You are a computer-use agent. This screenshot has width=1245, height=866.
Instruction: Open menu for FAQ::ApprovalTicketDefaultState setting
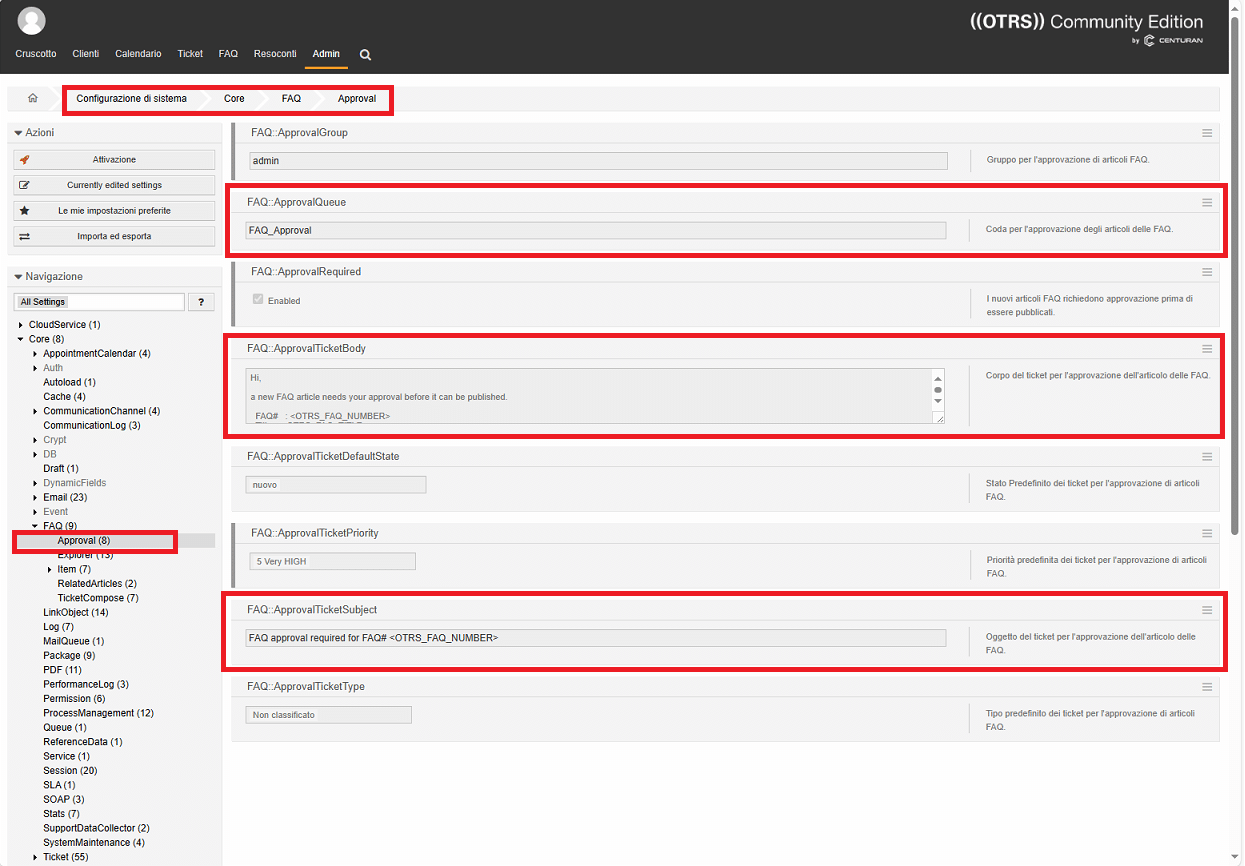pyautogui.click(x=1207, y=456)
